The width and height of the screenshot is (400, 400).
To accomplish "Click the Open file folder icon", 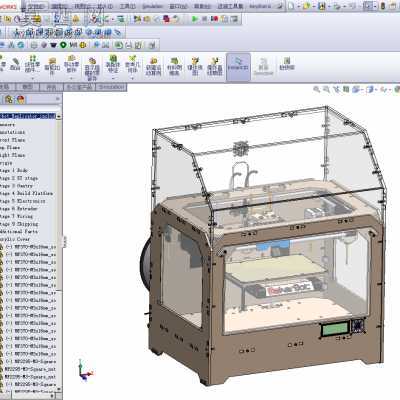I will [x=307, y=6].
